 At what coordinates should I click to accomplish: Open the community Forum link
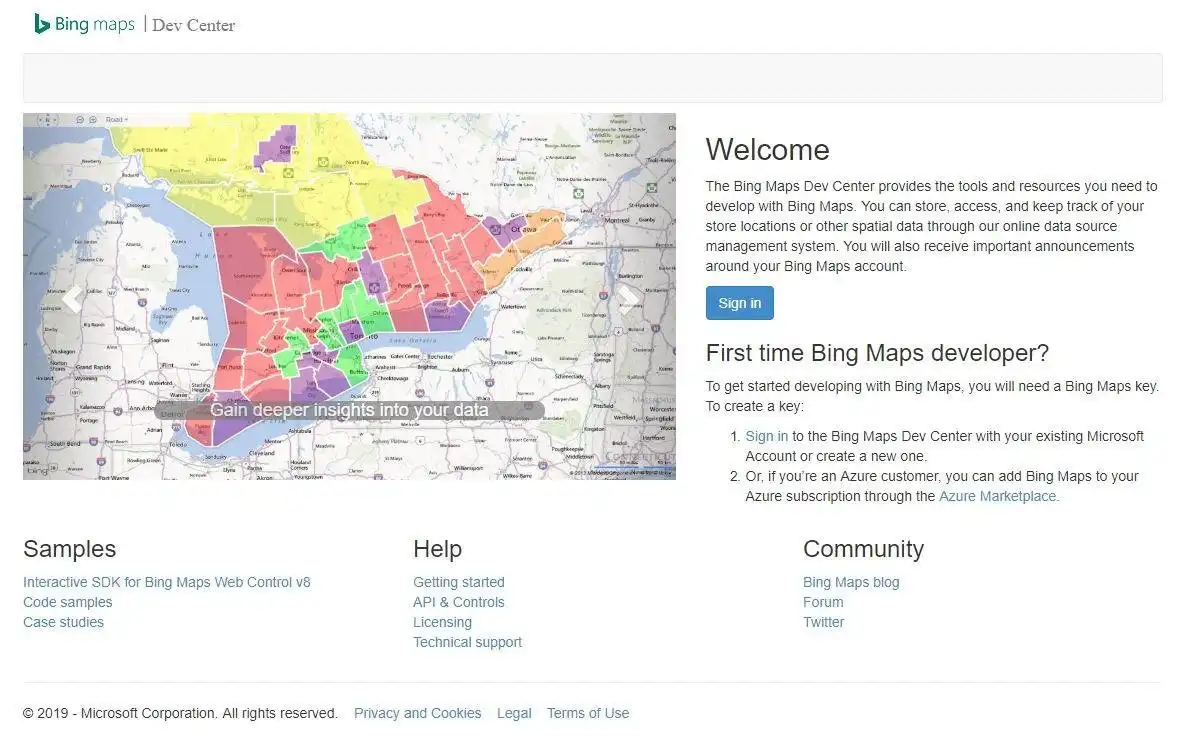(822, 602)
